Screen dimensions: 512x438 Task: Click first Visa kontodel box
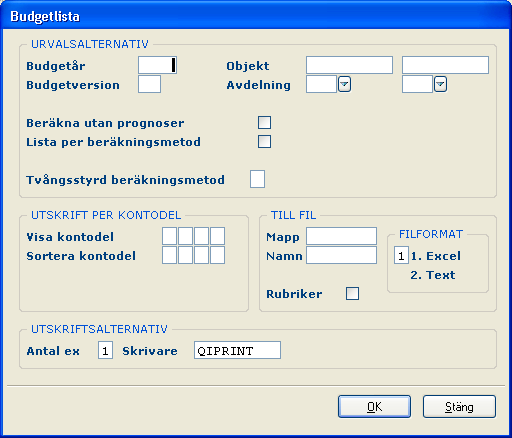[169, 236]
